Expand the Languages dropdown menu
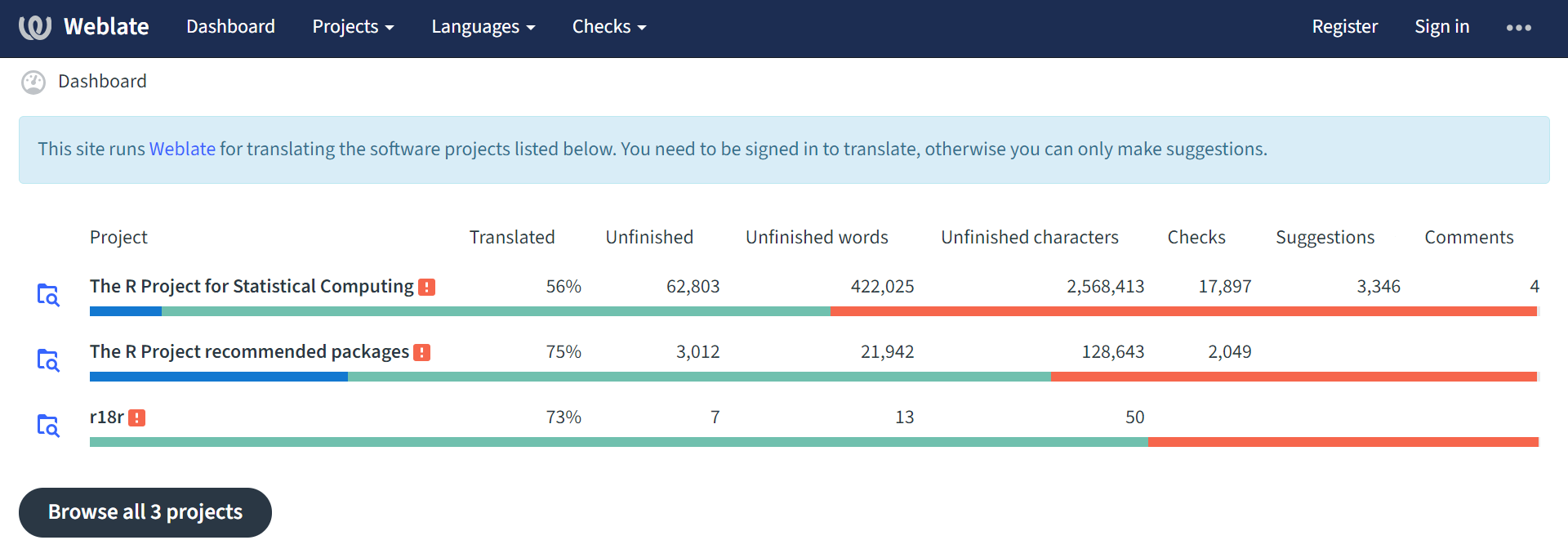1568x558 pixels. pyautogui.click(x=483, y=27)
